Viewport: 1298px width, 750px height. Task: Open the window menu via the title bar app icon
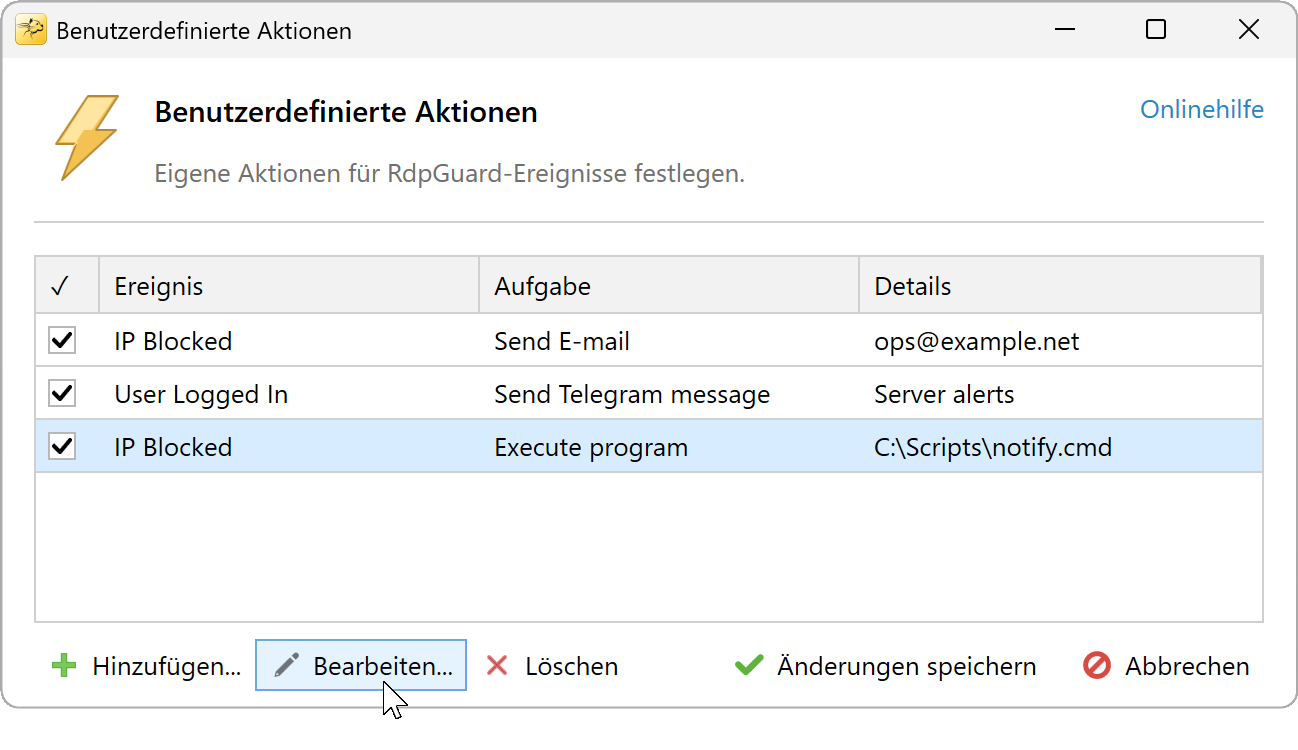pyautogui.click(x=31, y=30)
